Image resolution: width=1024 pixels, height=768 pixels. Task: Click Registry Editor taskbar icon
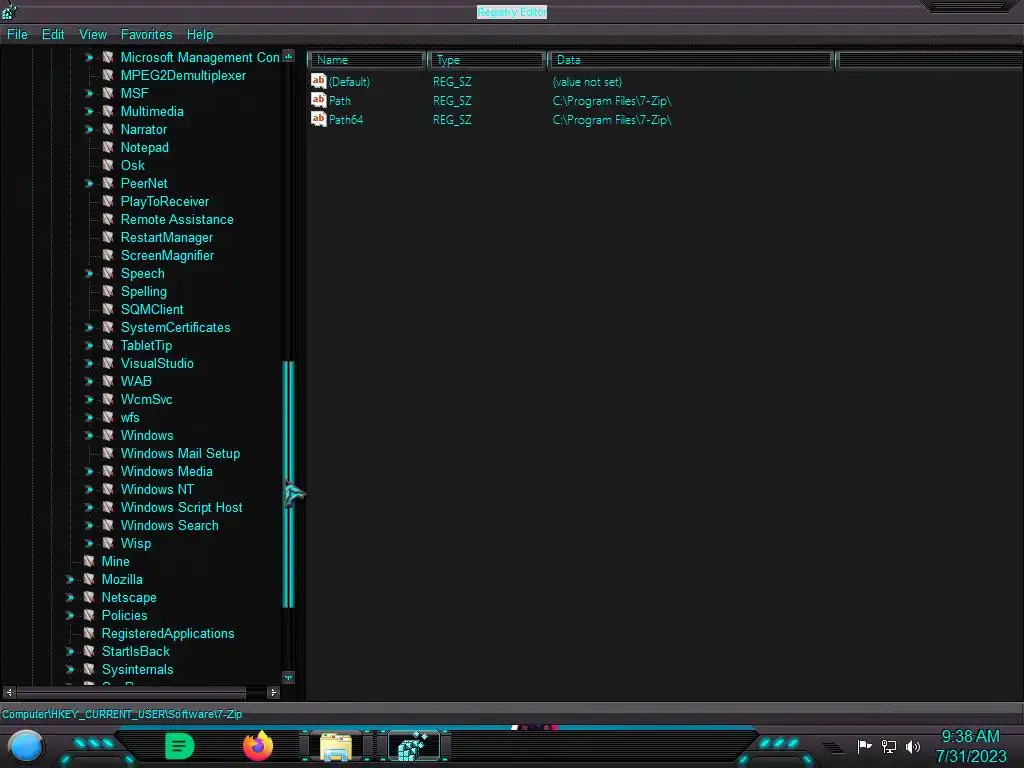pyautogui.click(x=414, y=746)
